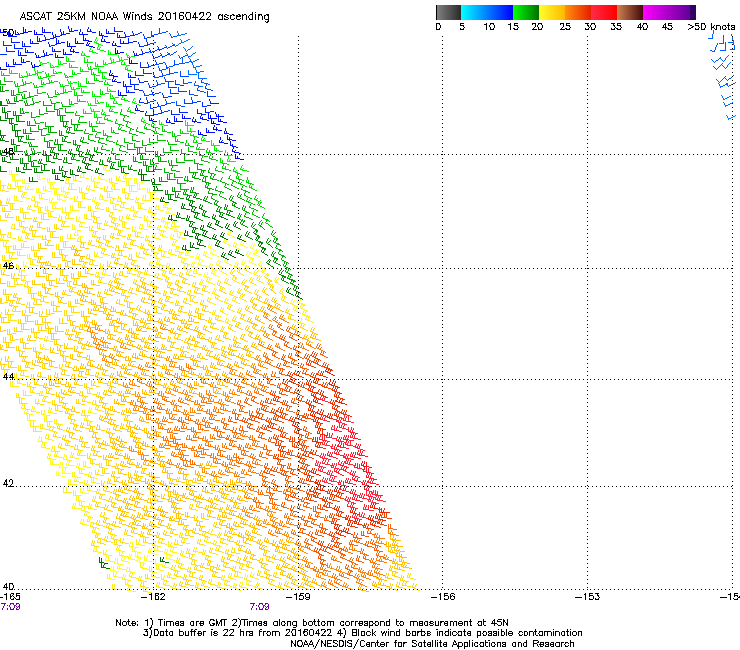The width and height of the screenshot is (740, 650).
Task: Click the "-156" longitude axis label
Action: click(x=443, y=596)
